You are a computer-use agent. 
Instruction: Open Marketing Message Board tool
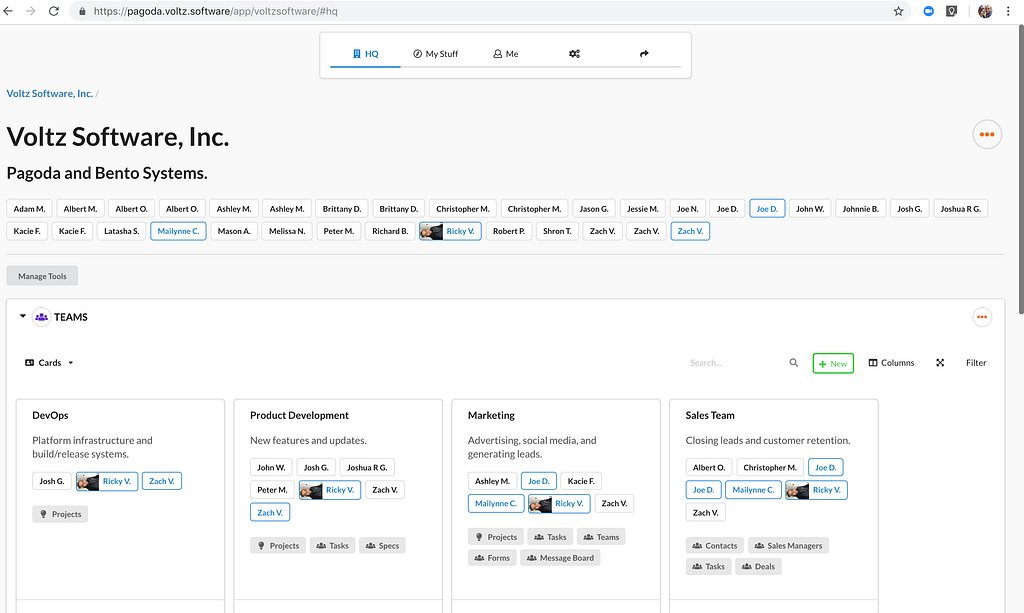(560, 558)
